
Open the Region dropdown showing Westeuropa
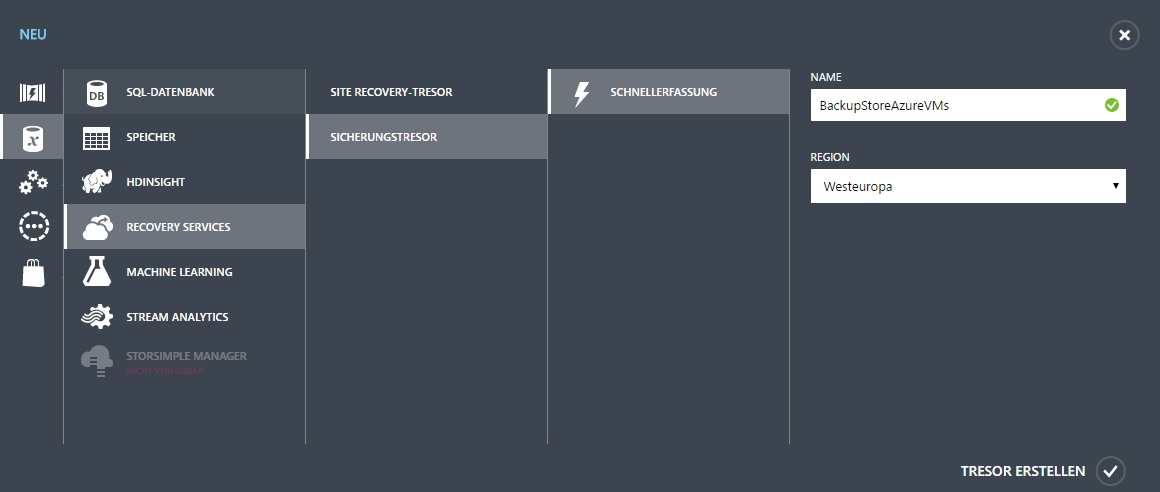pyautogui.click(x=968, y=186)
